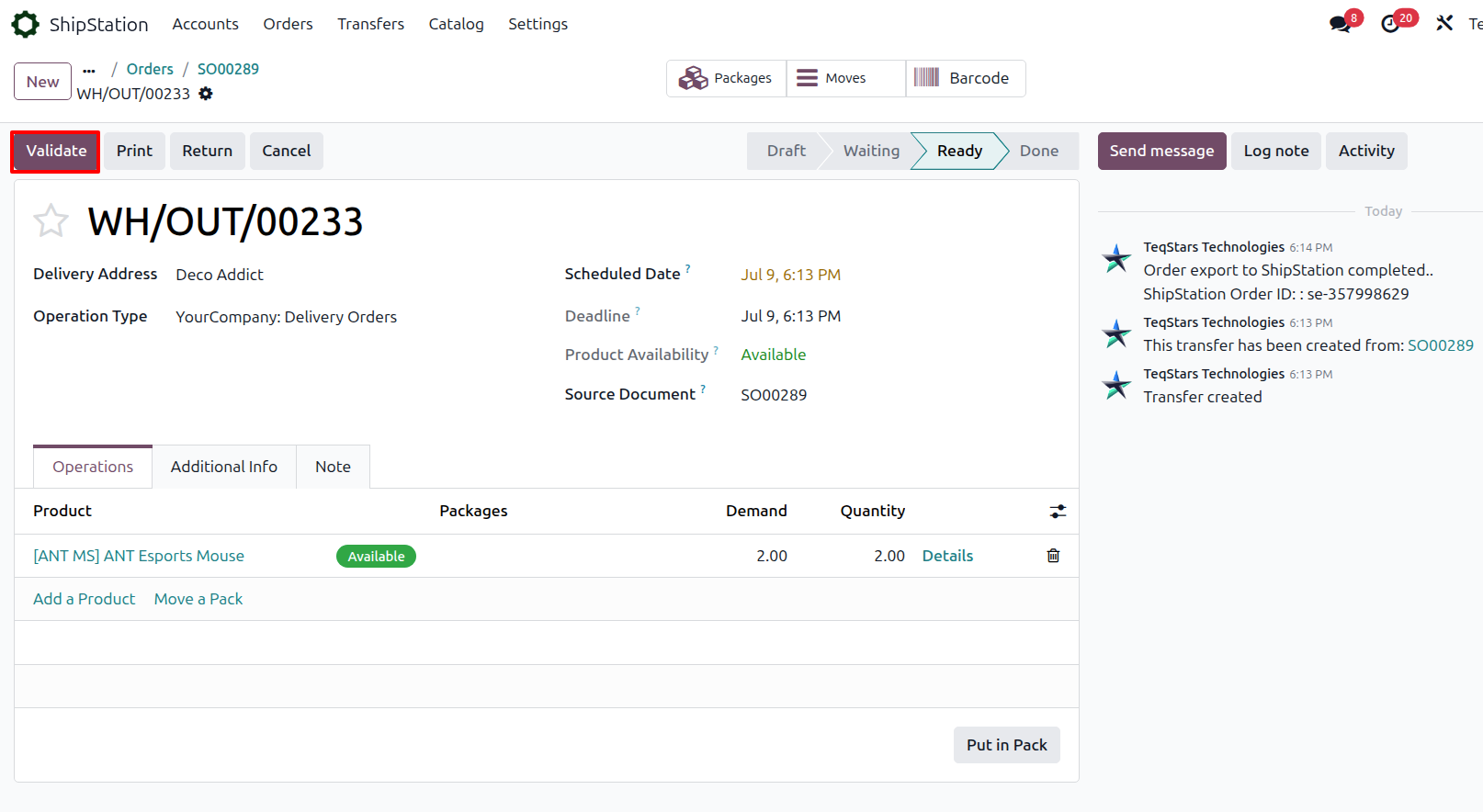The height and width of the screenshot is (812, 1483).
Task: Click the Activity button in chatter
Action: tap(1366, 151)
